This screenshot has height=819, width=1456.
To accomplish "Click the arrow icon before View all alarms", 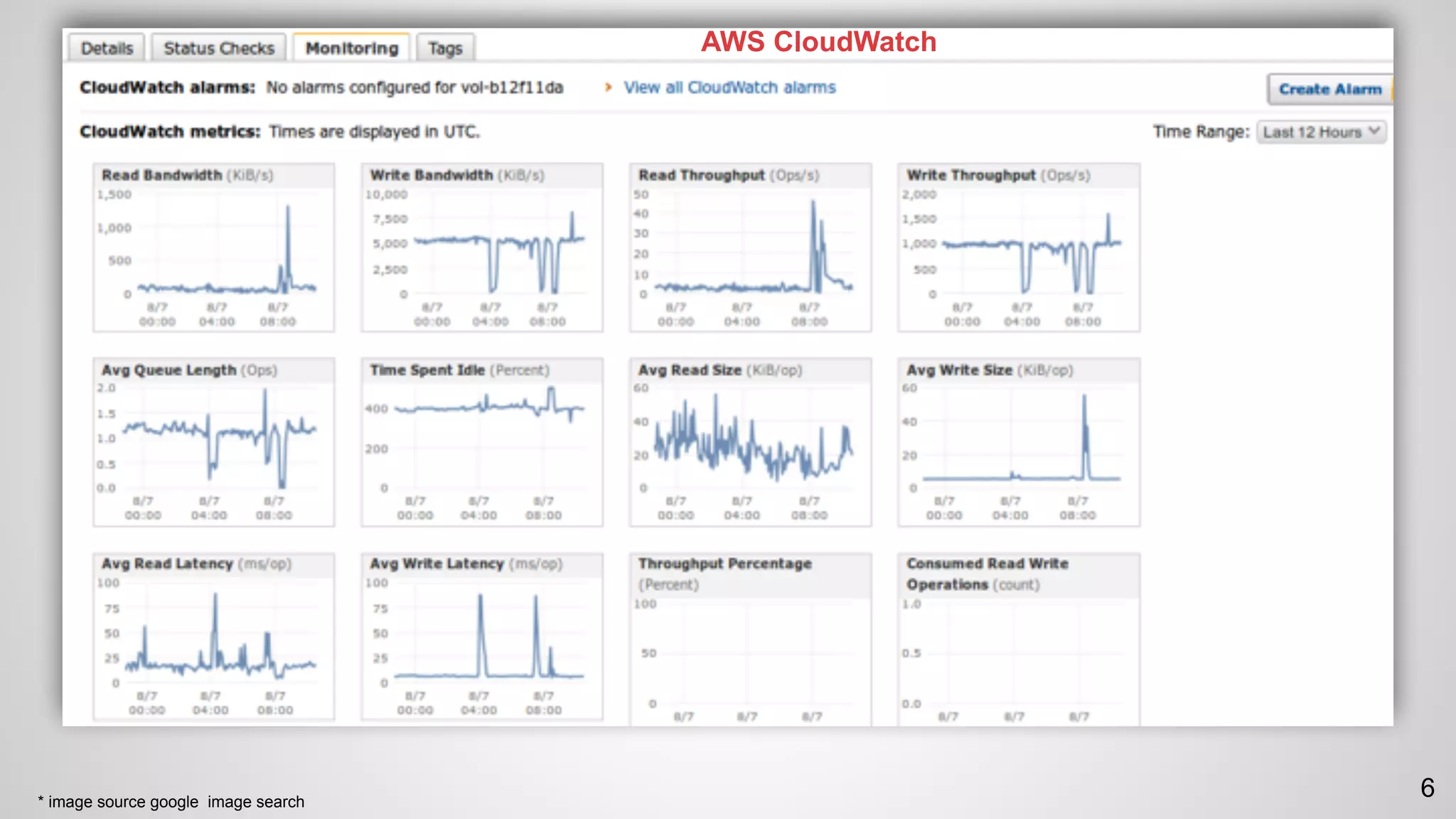I will (608, 87).
